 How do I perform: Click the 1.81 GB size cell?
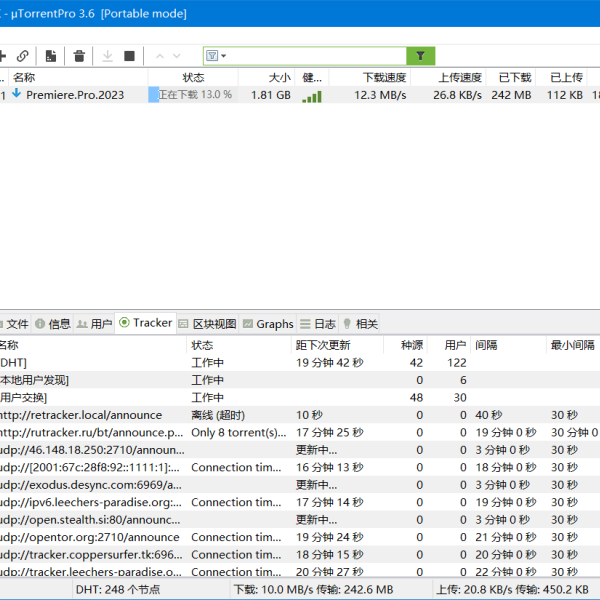click(271, 95)
